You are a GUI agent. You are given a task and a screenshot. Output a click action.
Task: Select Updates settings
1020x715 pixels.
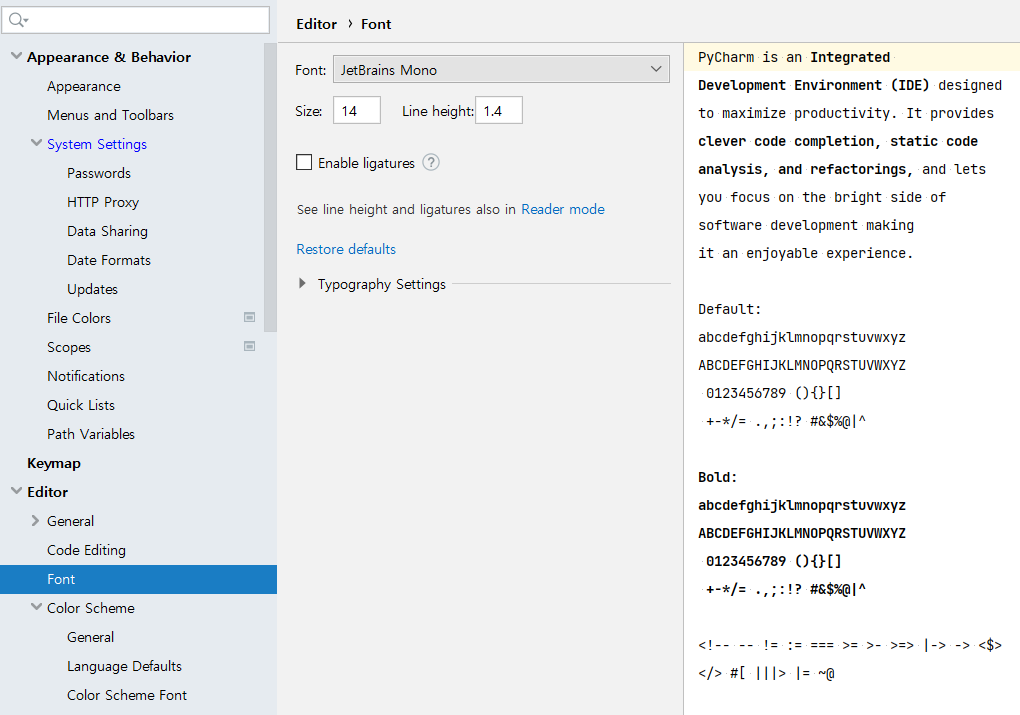click(x=92, y=289)
